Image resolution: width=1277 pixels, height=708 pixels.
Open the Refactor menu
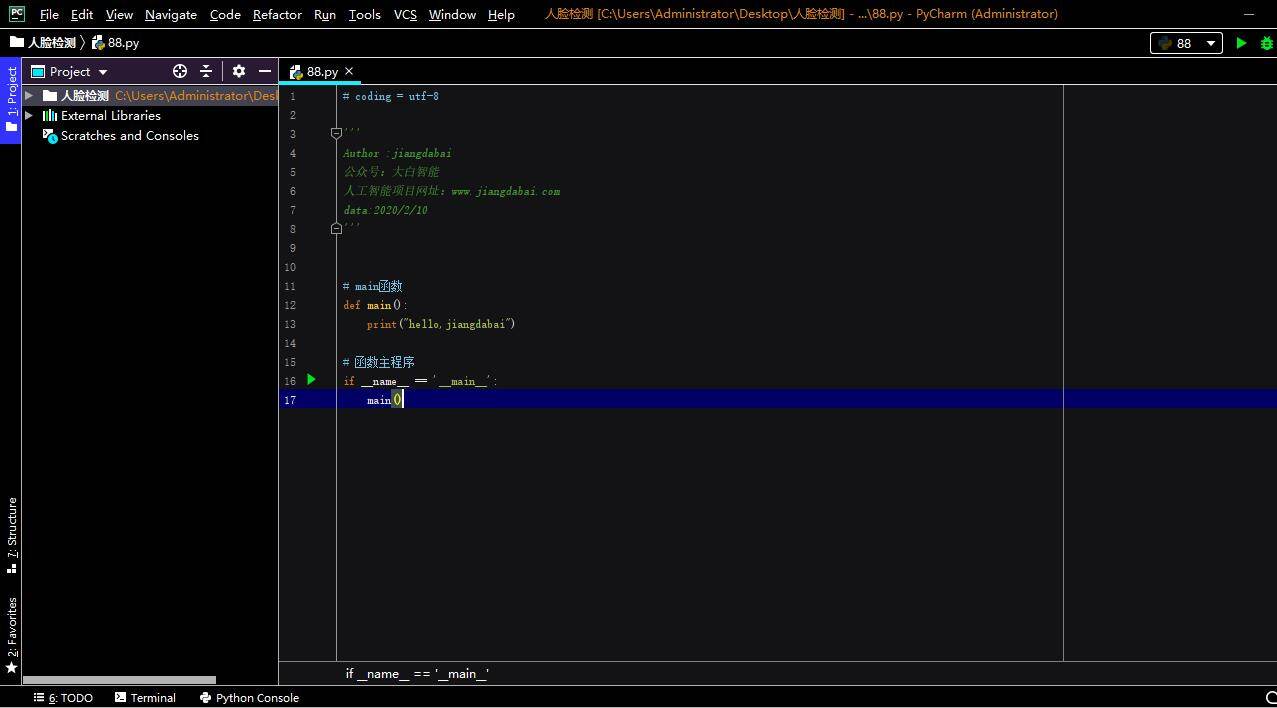click(277, 14)
